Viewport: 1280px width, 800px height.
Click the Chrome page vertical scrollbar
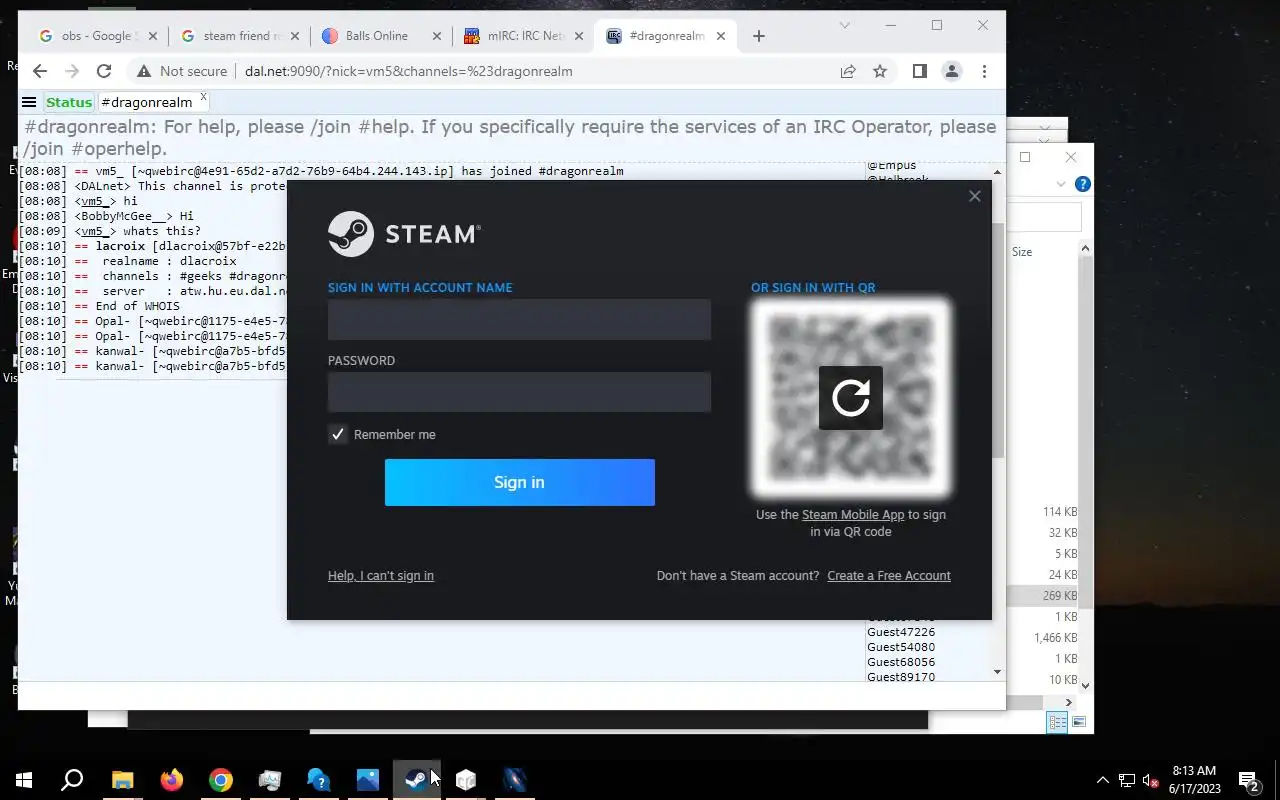coord(1000,340)
